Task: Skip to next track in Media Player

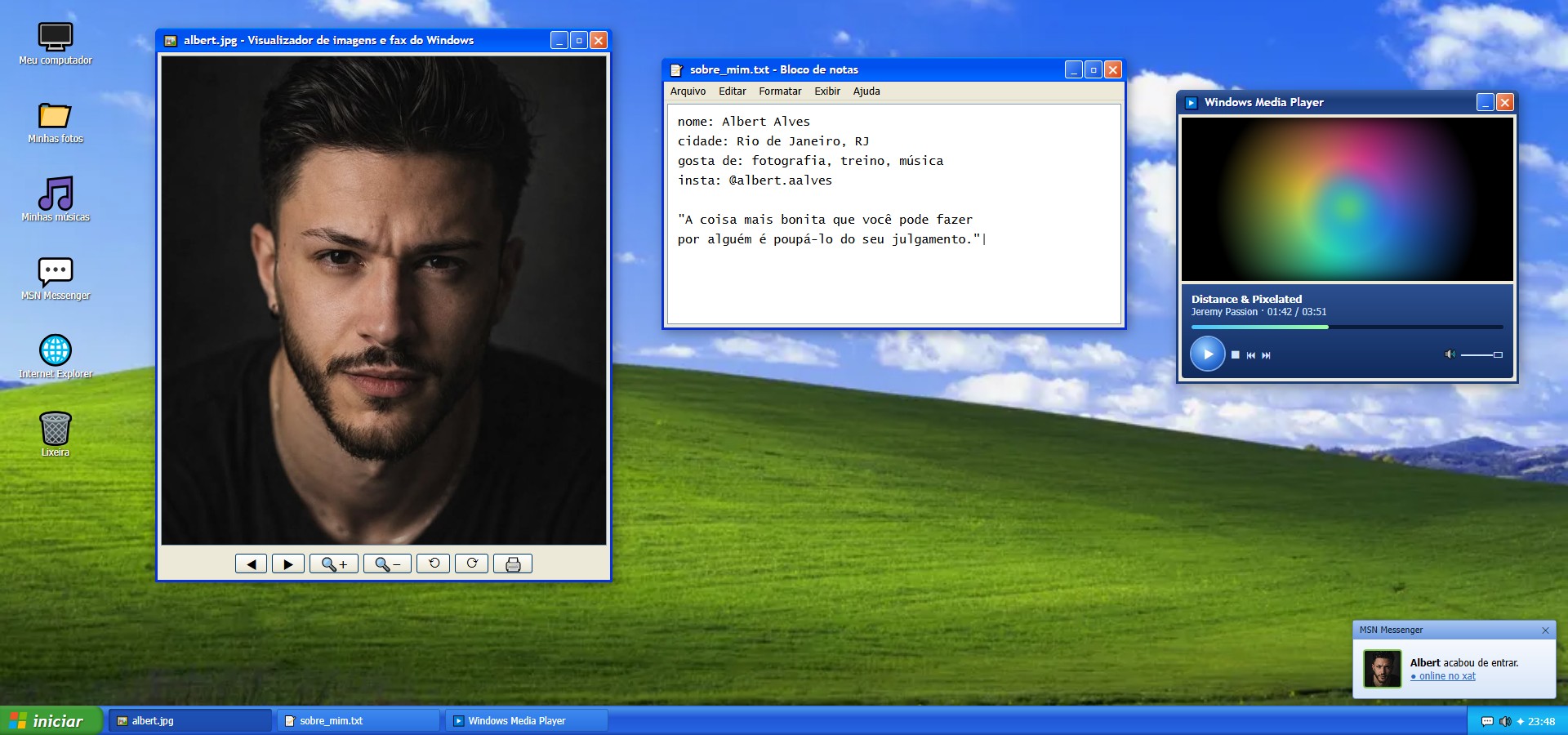Action: coord(1267,355)
